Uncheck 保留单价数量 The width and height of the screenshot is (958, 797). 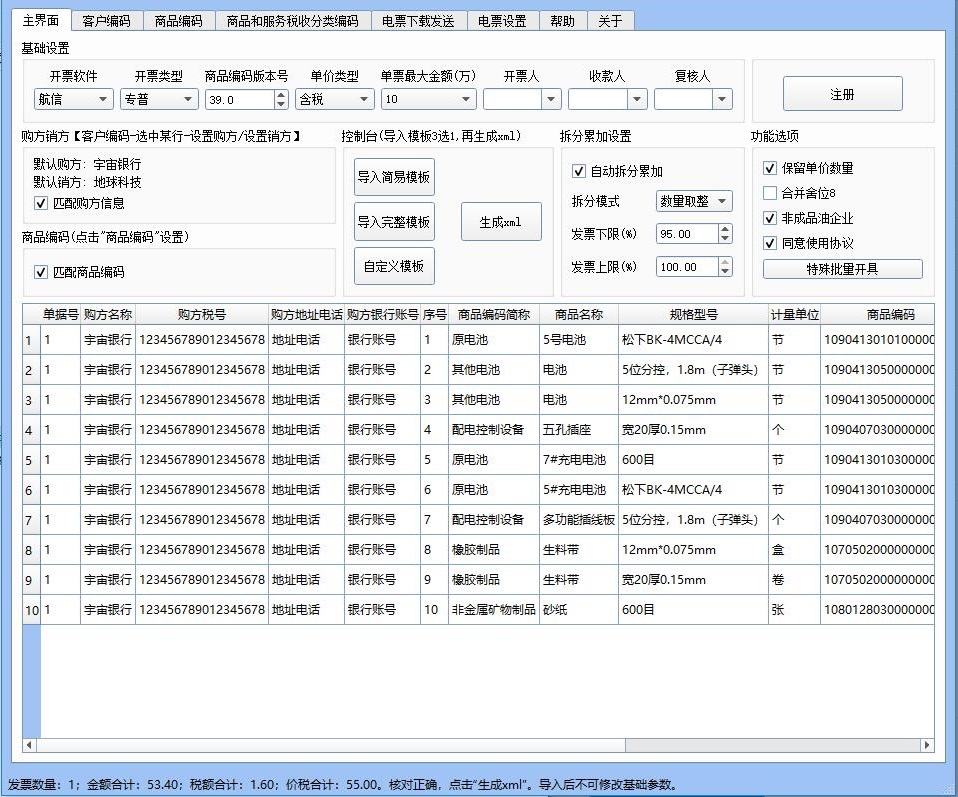pos(769,168)
